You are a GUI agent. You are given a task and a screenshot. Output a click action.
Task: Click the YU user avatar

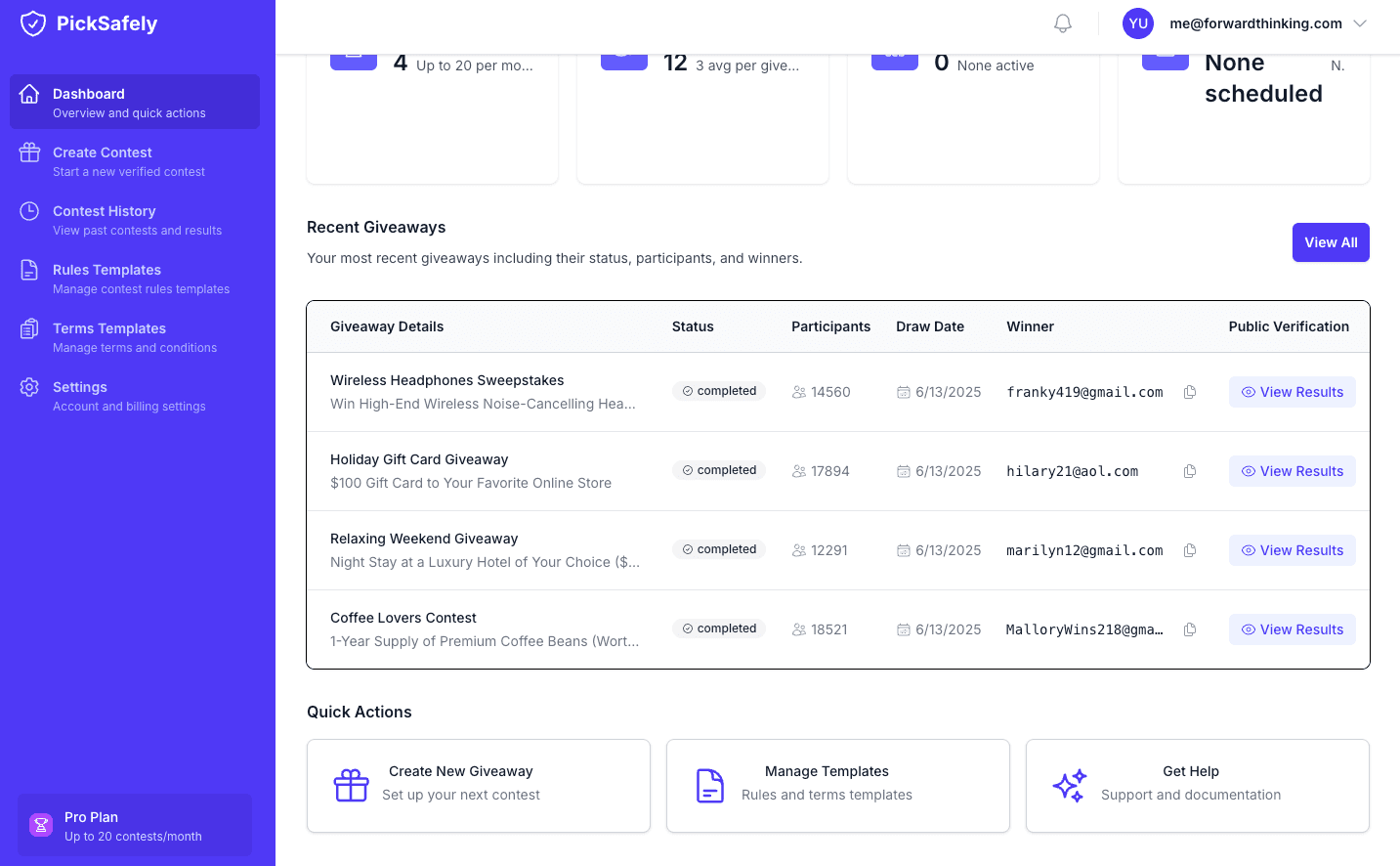click(1138, 23)
